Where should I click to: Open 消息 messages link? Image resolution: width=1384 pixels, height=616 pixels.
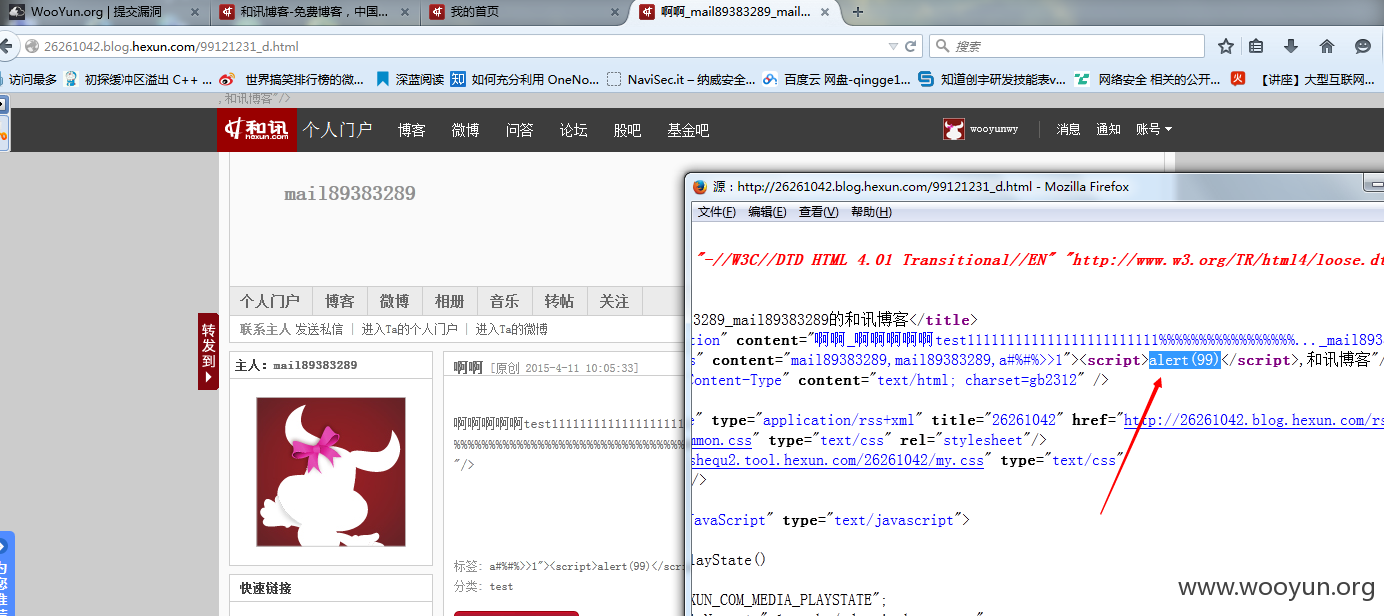[1069, 129]
